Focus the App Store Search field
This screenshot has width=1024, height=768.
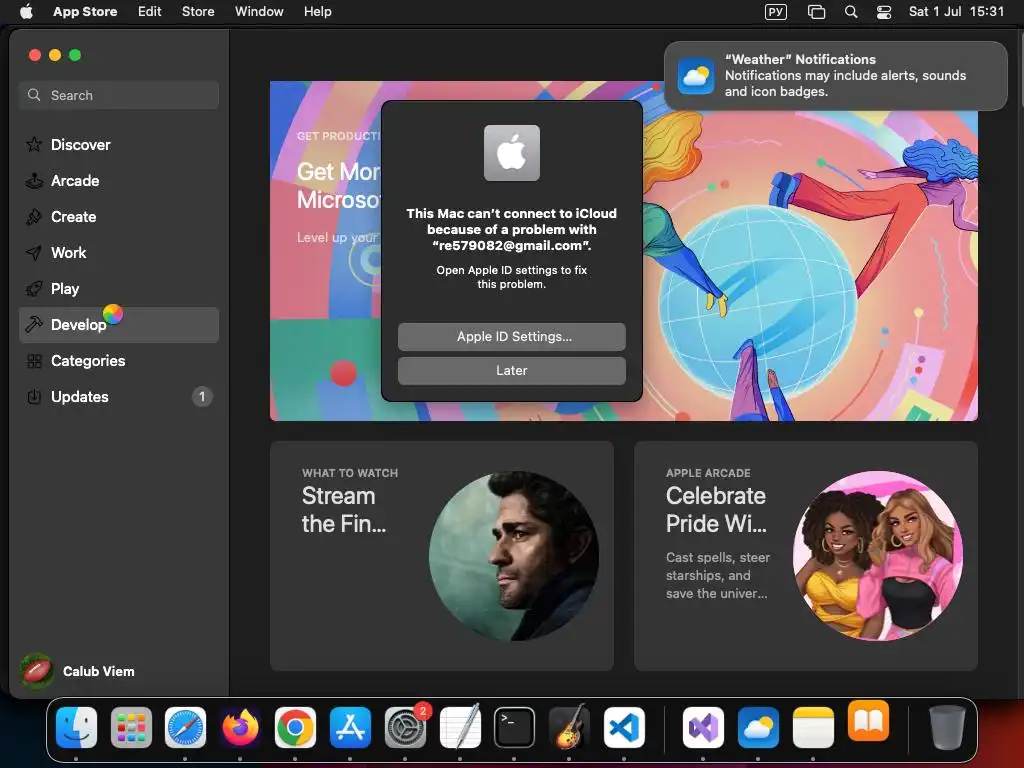[119, 95]
